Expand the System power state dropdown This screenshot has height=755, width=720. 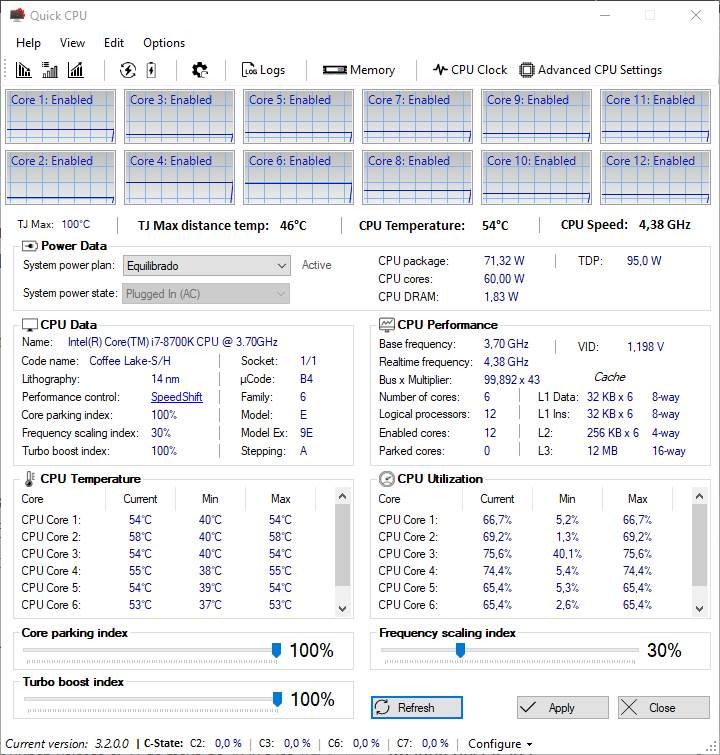pyautogui.click(x=206, y=294)
